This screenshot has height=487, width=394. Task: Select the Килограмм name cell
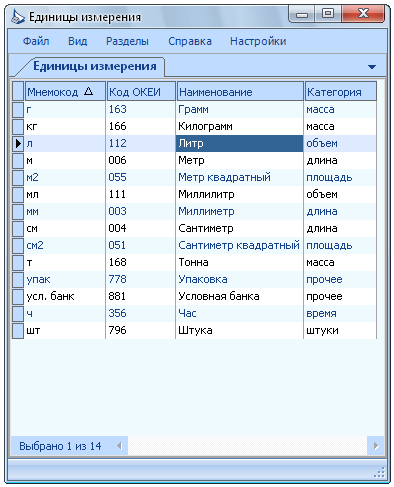240,127
